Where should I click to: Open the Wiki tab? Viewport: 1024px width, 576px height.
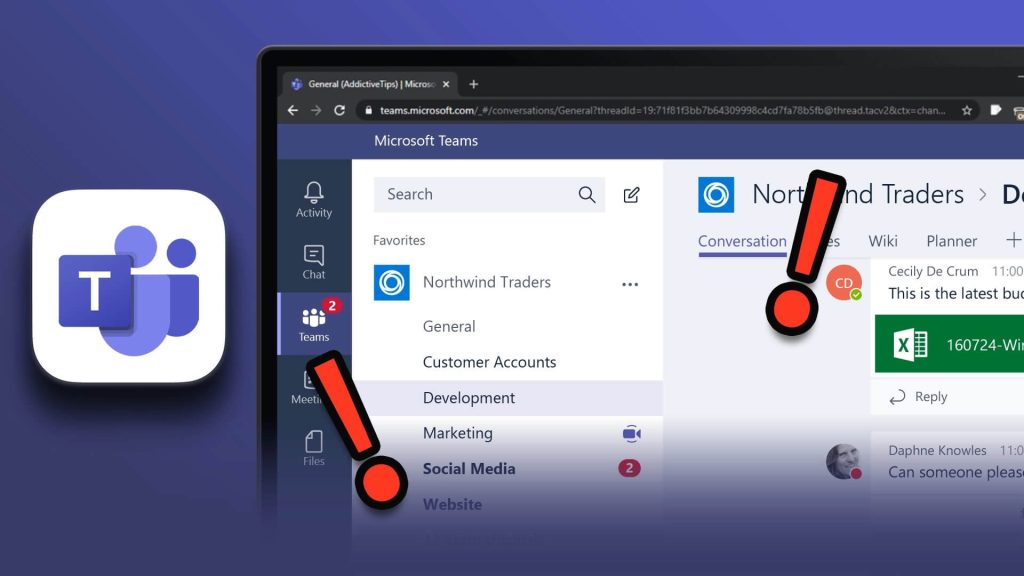pyautogui.click(x=883, y=241)
